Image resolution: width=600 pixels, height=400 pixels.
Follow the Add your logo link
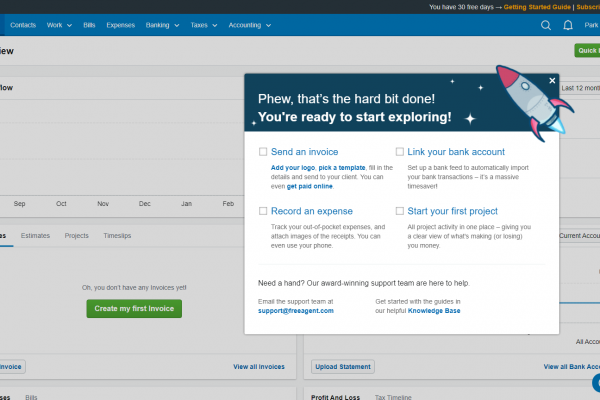pos(293,168)
